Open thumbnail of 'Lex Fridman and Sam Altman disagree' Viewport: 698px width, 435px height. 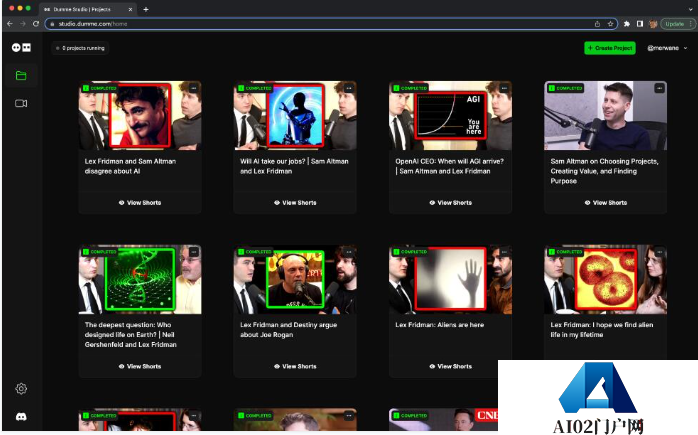pyautogui.click(x=140, y=115)
